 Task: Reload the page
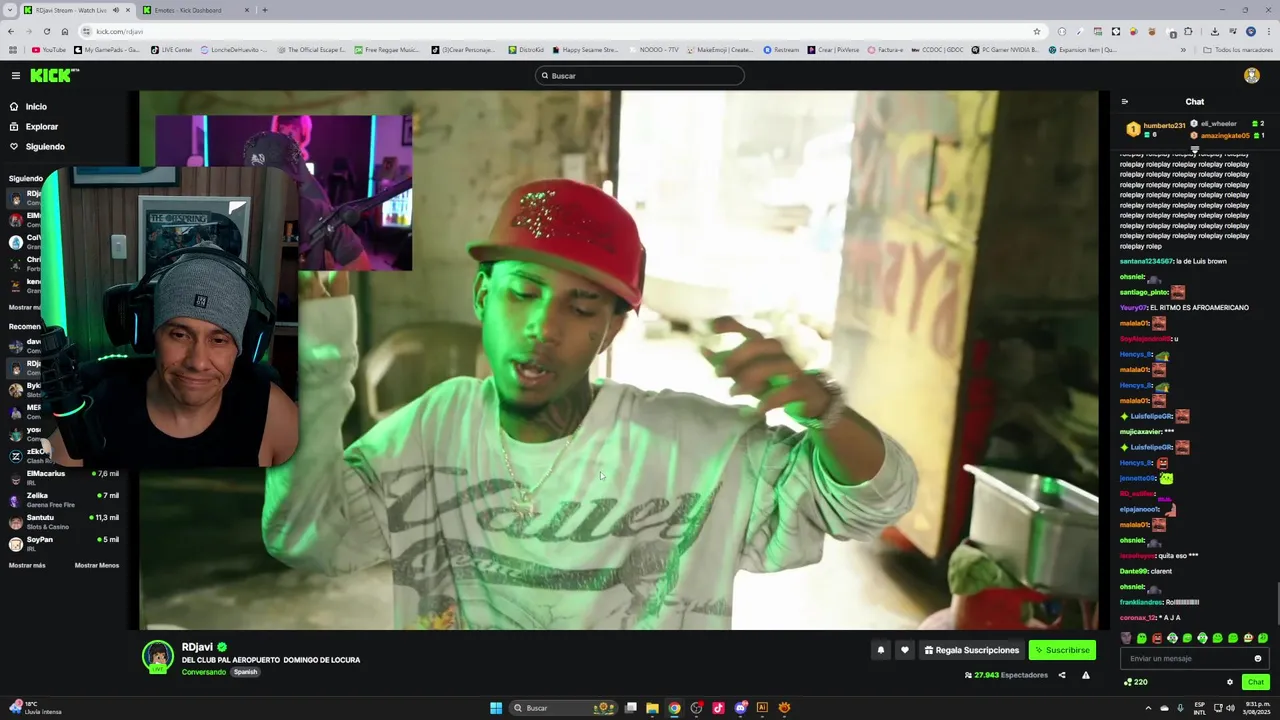coord(47,31)
